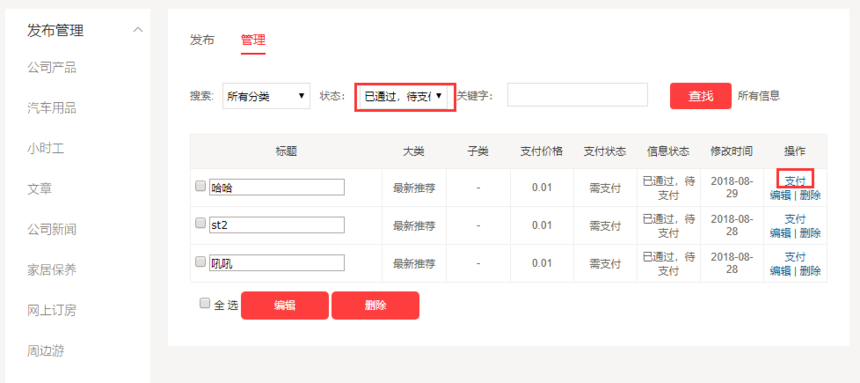Open 汽车用品 in sidebar
Viewport: 860px width, 383px height.
coord(52,108)
